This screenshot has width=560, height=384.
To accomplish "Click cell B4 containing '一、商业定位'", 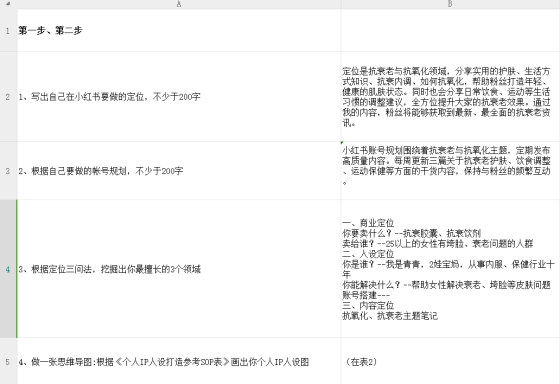I will point(450,269).
